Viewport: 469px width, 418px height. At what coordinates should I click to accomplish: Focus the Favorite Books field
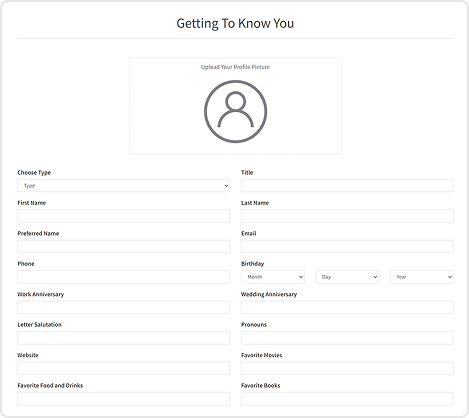point(347,399)
